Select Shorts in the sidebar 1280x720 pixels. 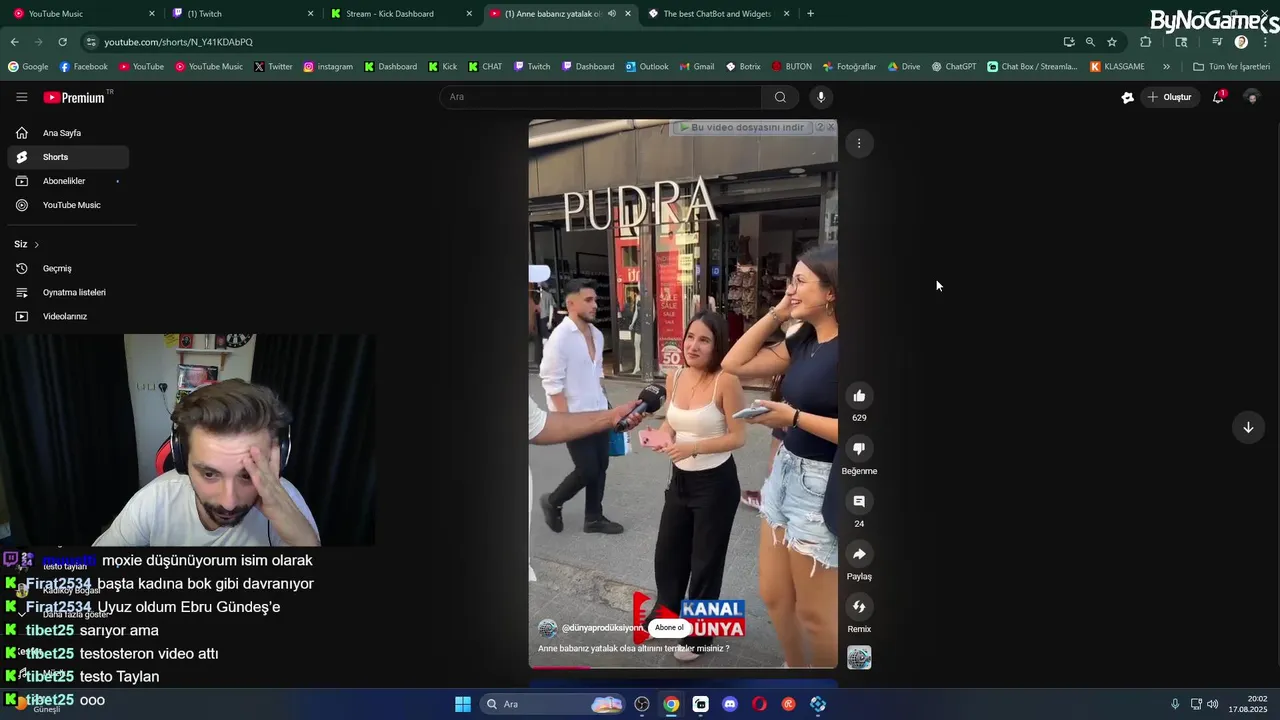pyautogui.click(x=68, y=157)
